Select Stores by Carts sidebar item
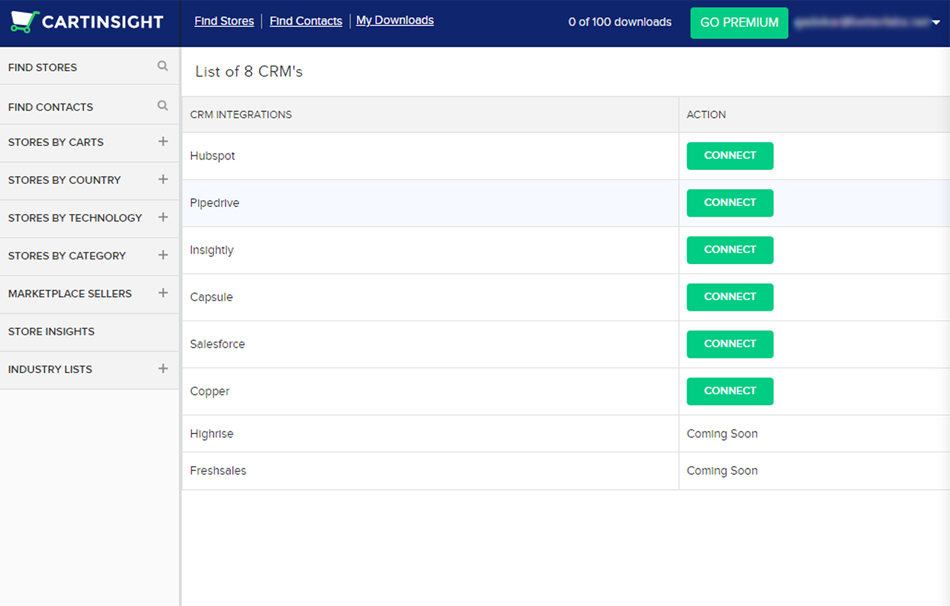 pos(90,142)
